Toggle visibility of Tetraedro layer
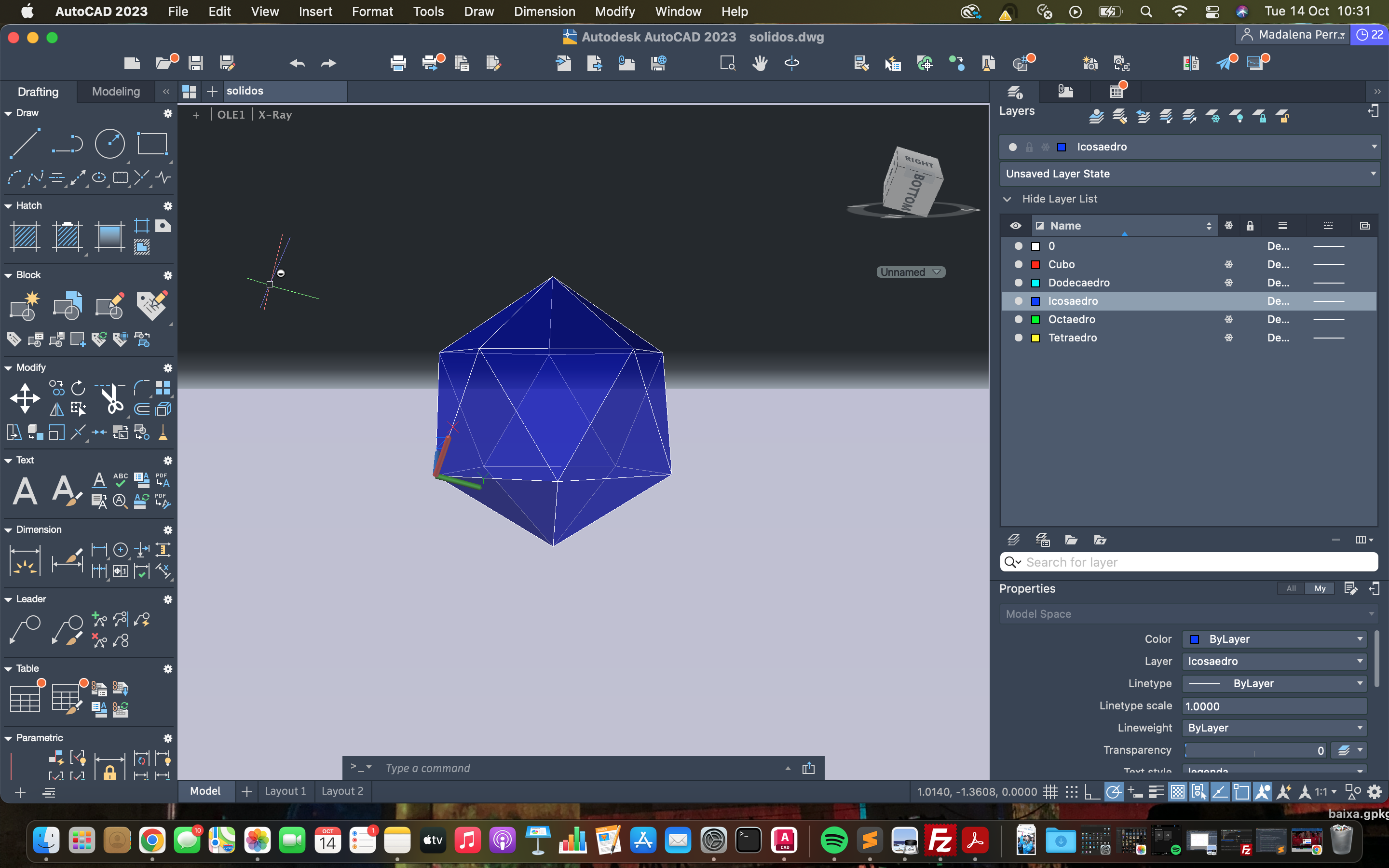1389x868 pixels. (1018, 338)
